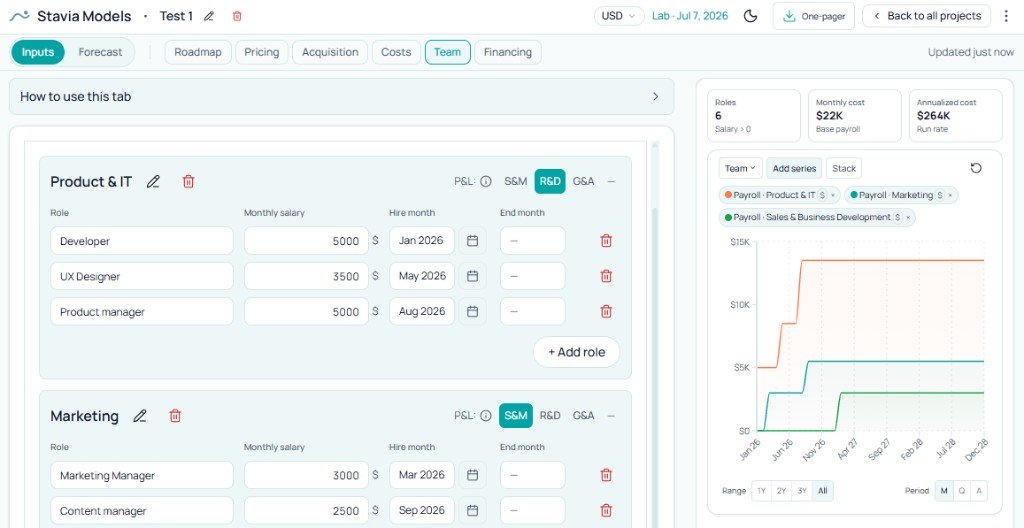The height and width of the screenshot is (528, 1024).
Task: Set chart range to 2Y
Action: pos(781,491)
